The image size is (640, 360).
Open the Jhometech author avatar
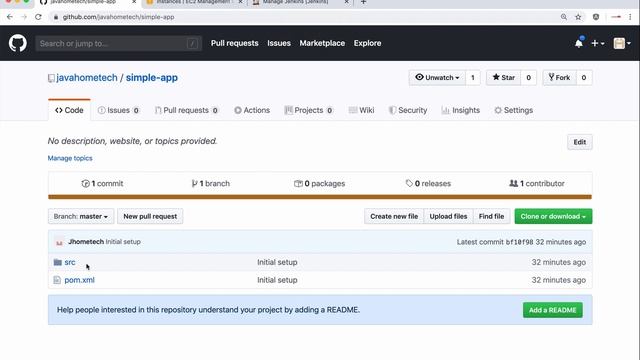pyautogui.click(x=59, y=242)
